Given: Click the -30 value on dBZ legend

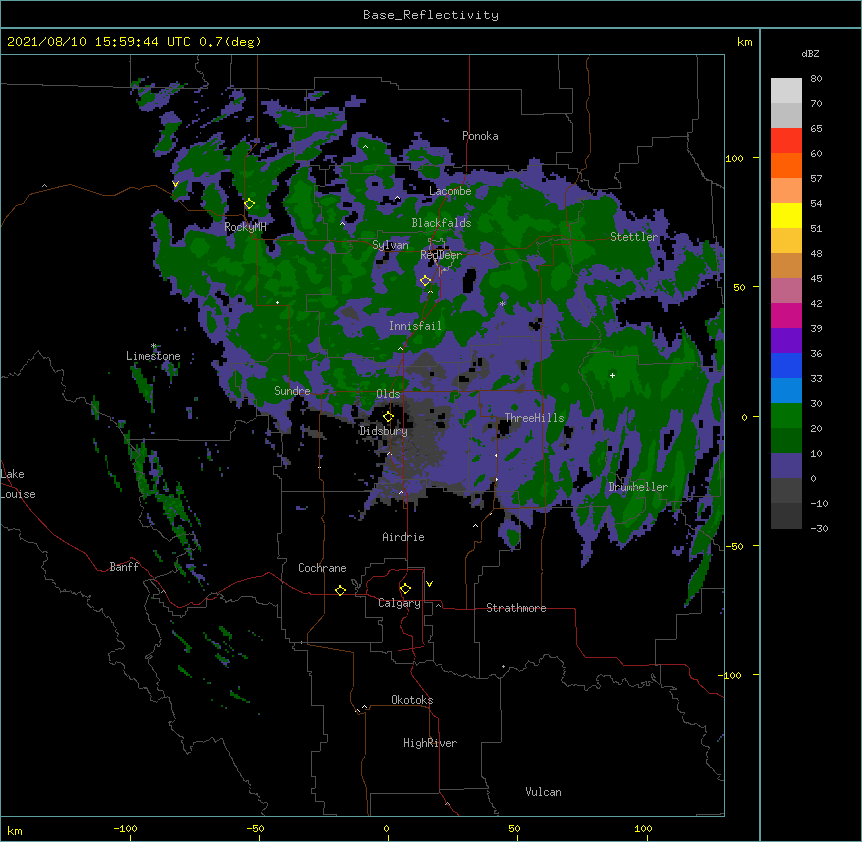Looking at the screenshot, I should [819, 528].
